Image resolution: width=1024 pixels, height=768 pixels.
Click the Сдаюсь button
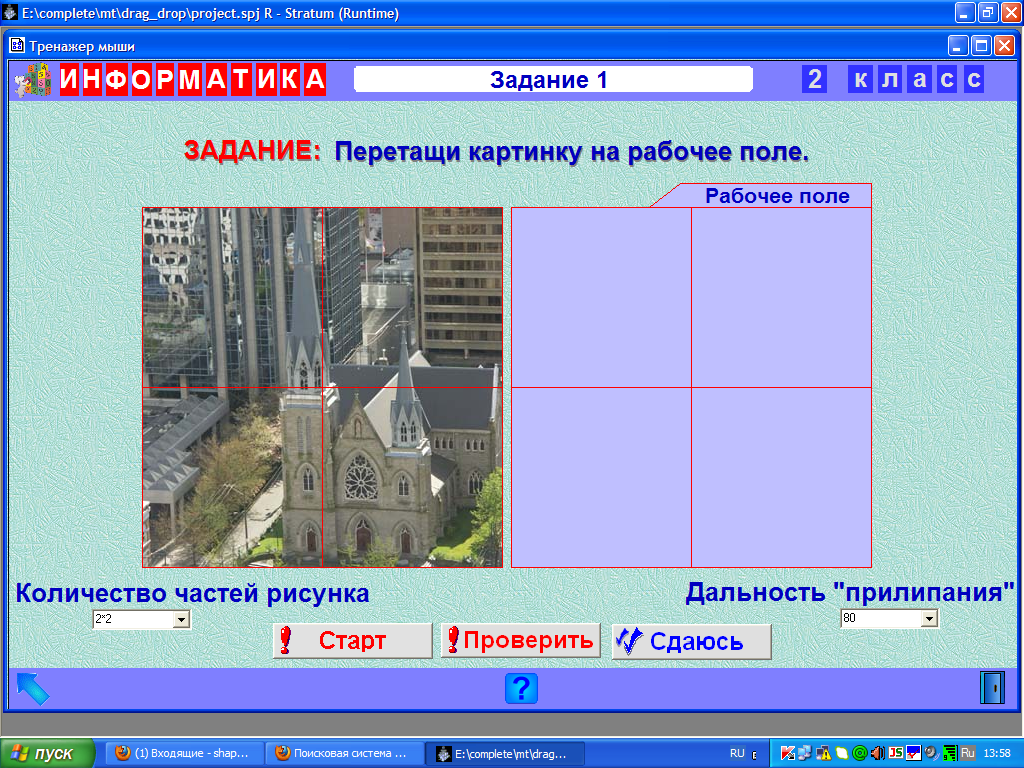pos(692,641)
